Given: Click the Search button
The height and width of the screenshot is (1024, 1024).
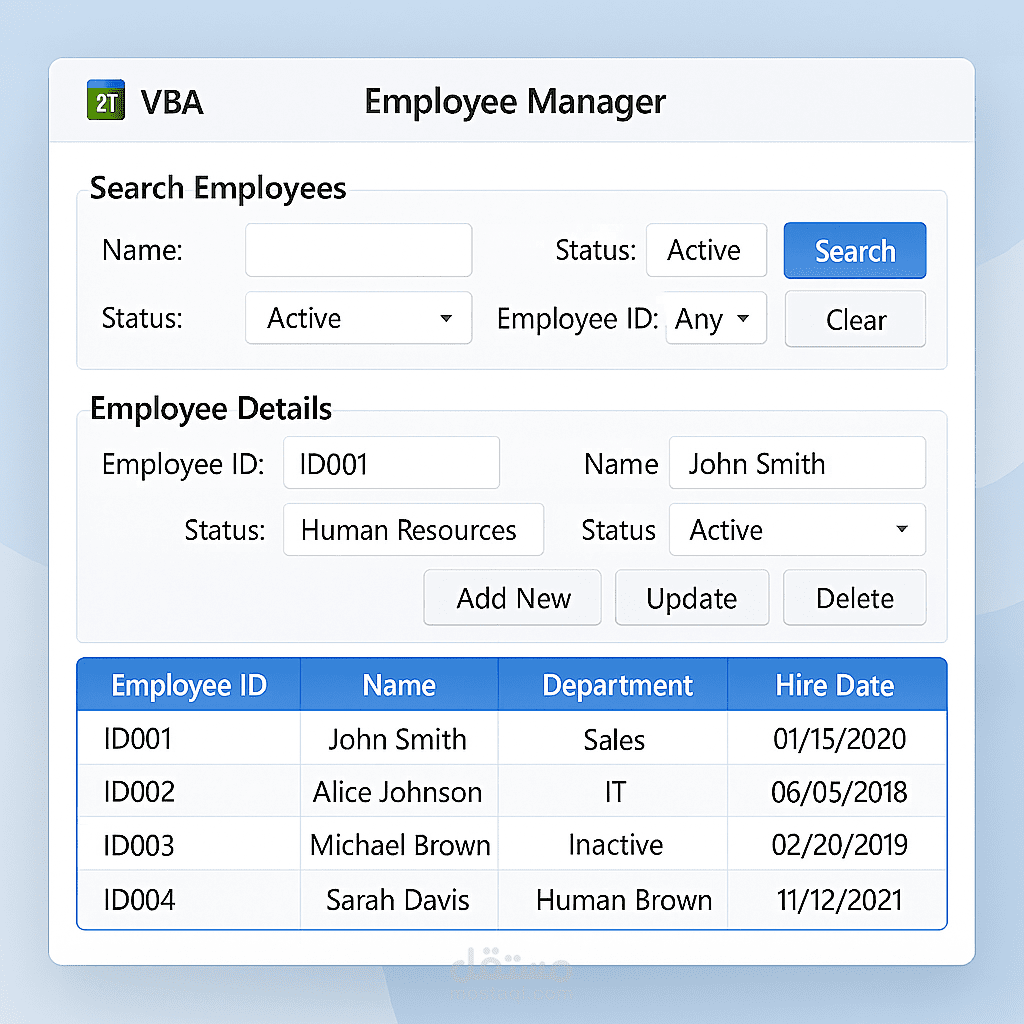Looking at the screenshot, I should (855, 250).
